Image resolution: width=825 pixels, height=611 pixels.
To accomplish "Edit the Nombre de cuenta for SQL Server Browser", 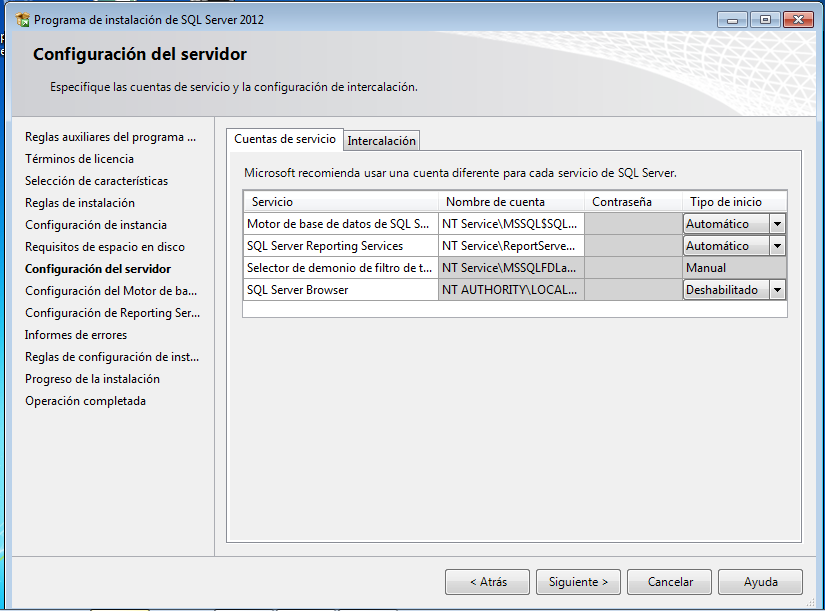I will pos(510,289).
